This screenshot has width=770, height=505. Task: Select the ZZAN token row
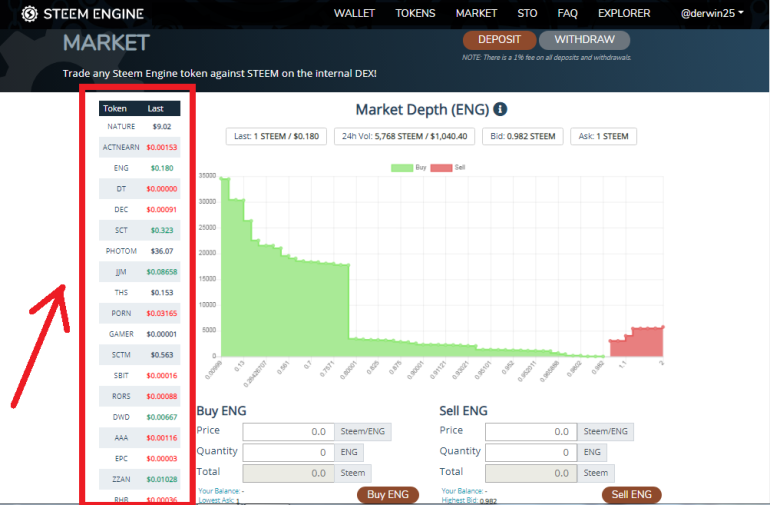click(x=139, y=479)
